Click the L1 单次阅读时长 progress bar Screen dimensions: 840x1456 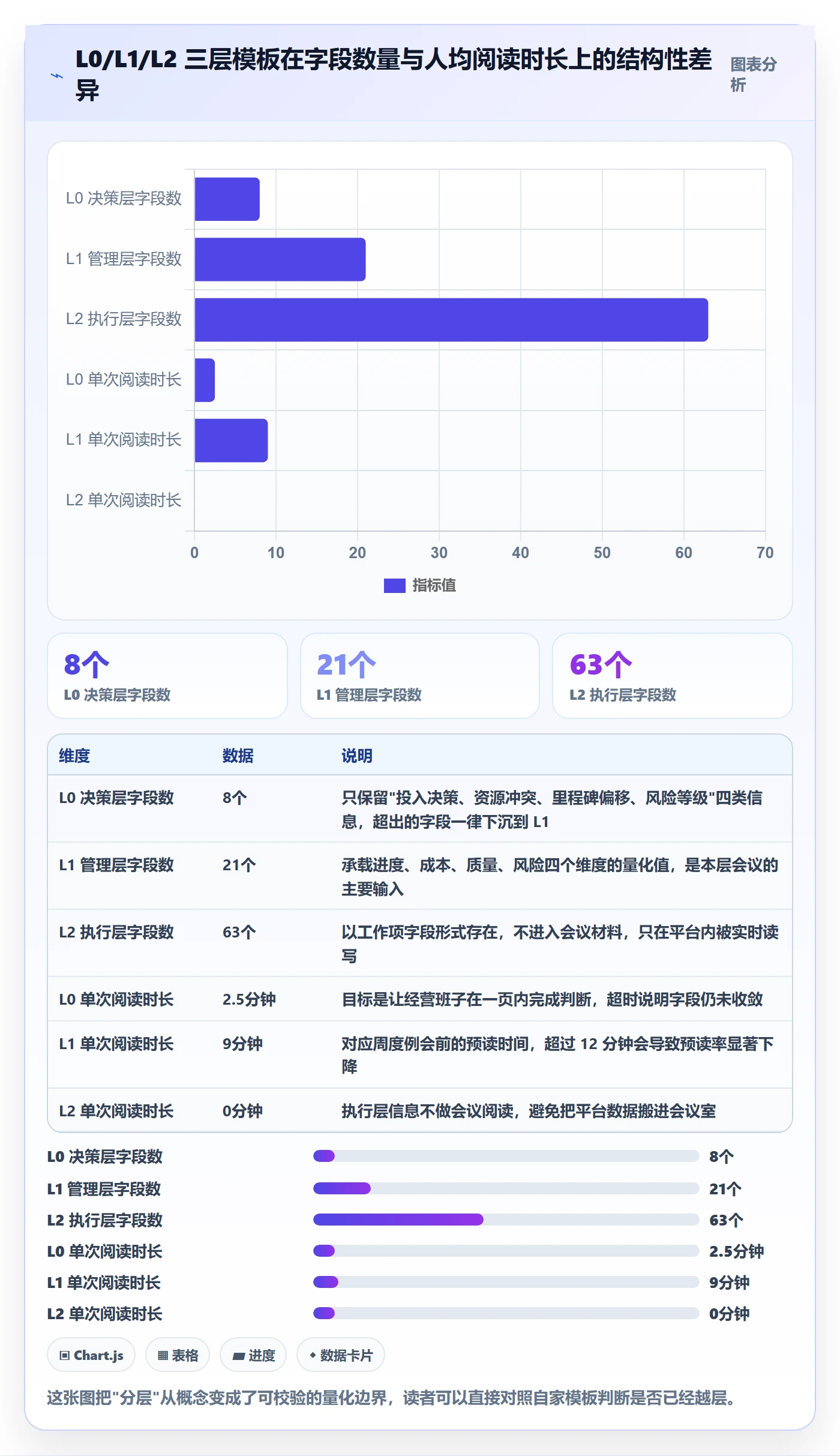[x=506, y=1282]
